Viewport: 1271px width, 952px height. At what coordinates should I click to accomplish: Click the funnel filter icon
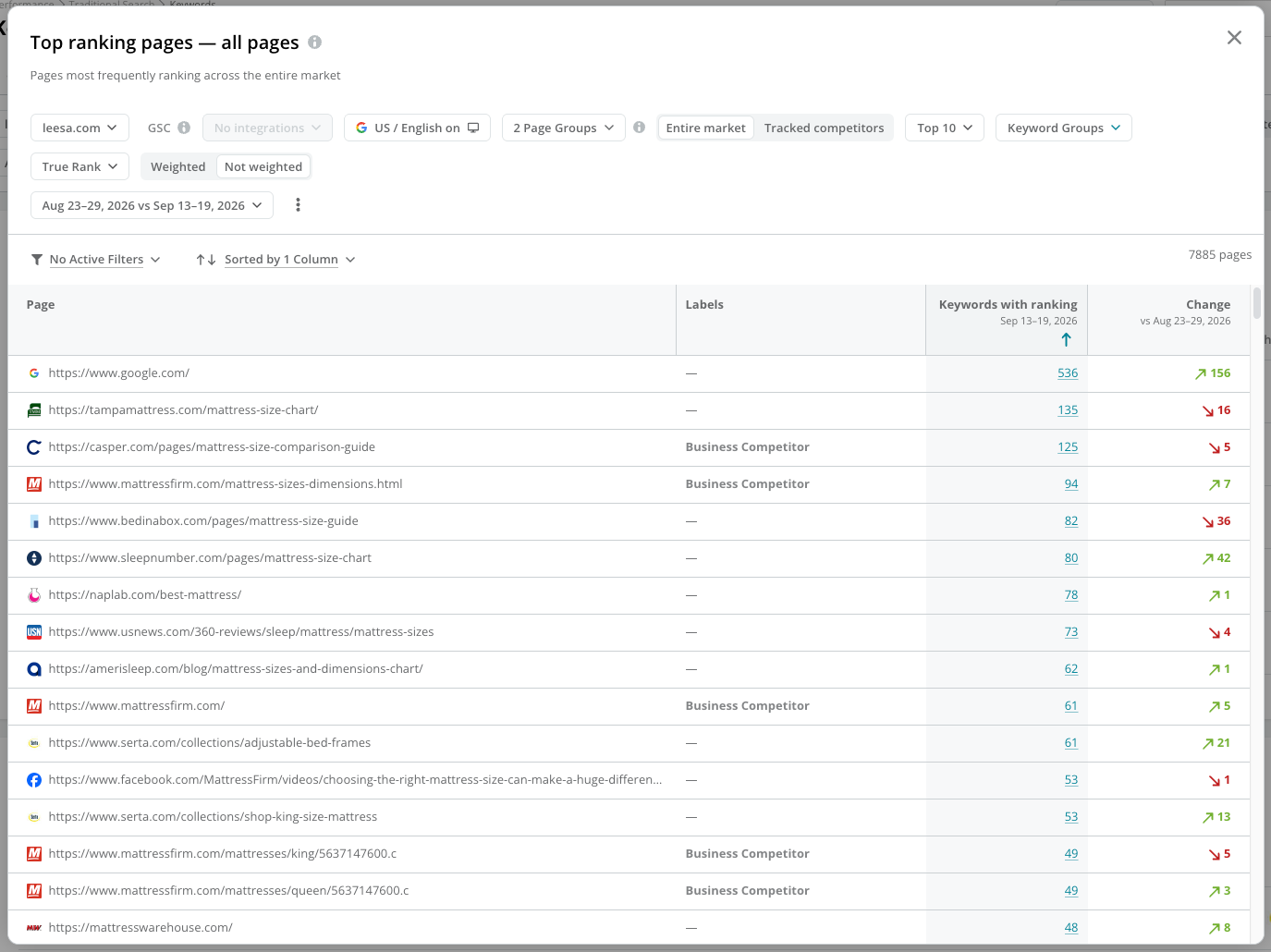(37, 260)
